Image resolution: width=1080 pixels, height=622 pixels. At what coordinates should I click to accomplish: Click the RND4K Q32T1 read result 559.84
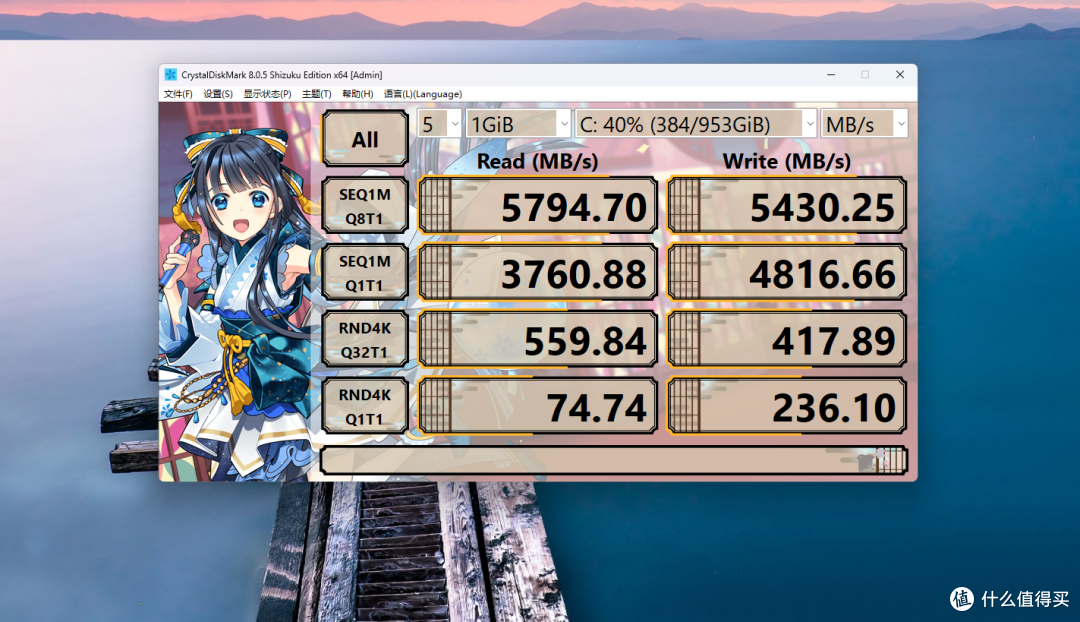point(538,340)
